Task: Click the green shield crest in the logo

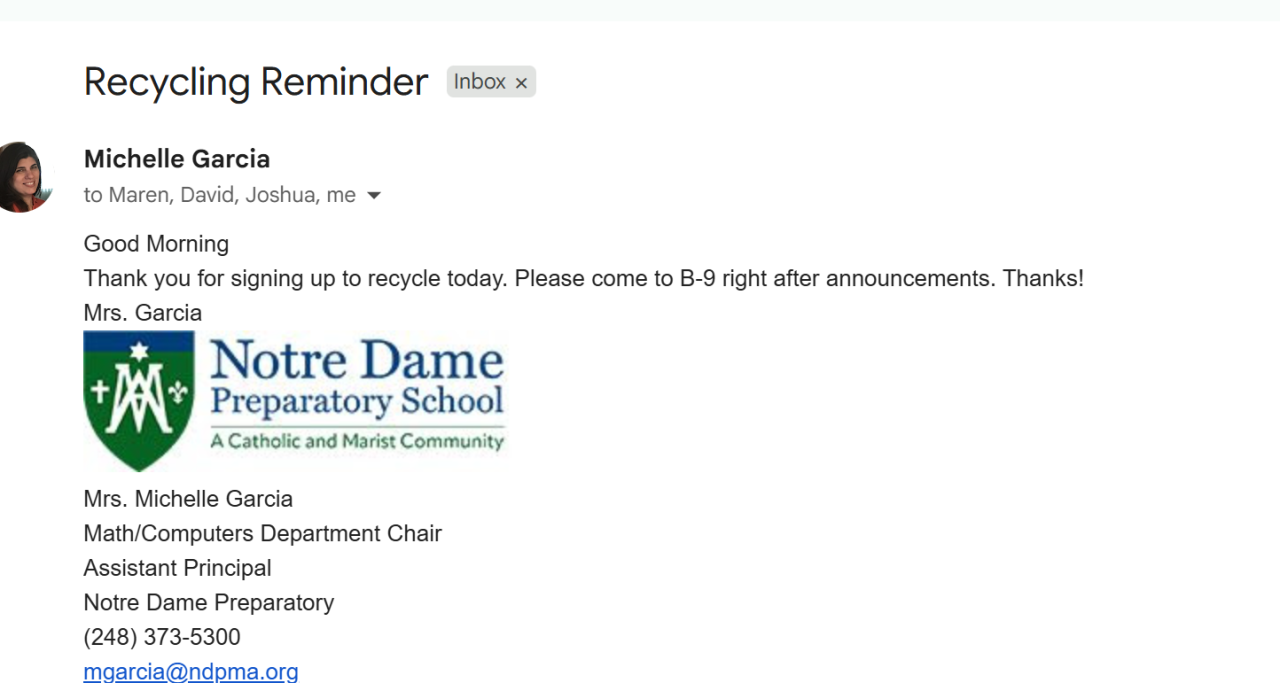Action: pyautogui.click(x=139, y=400)
